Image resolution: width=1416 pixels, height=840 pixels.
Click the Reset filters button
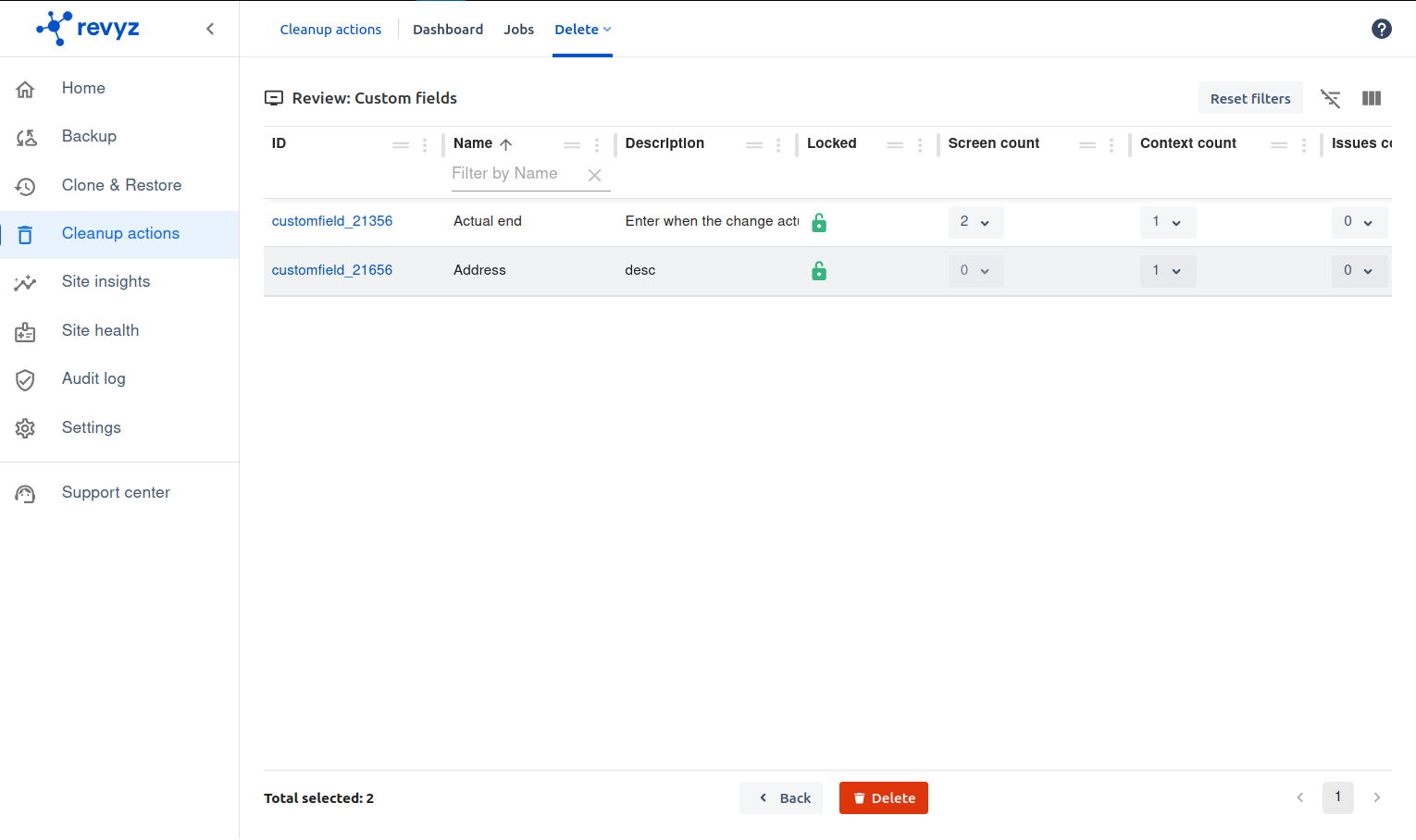[x=1250, y=98]
